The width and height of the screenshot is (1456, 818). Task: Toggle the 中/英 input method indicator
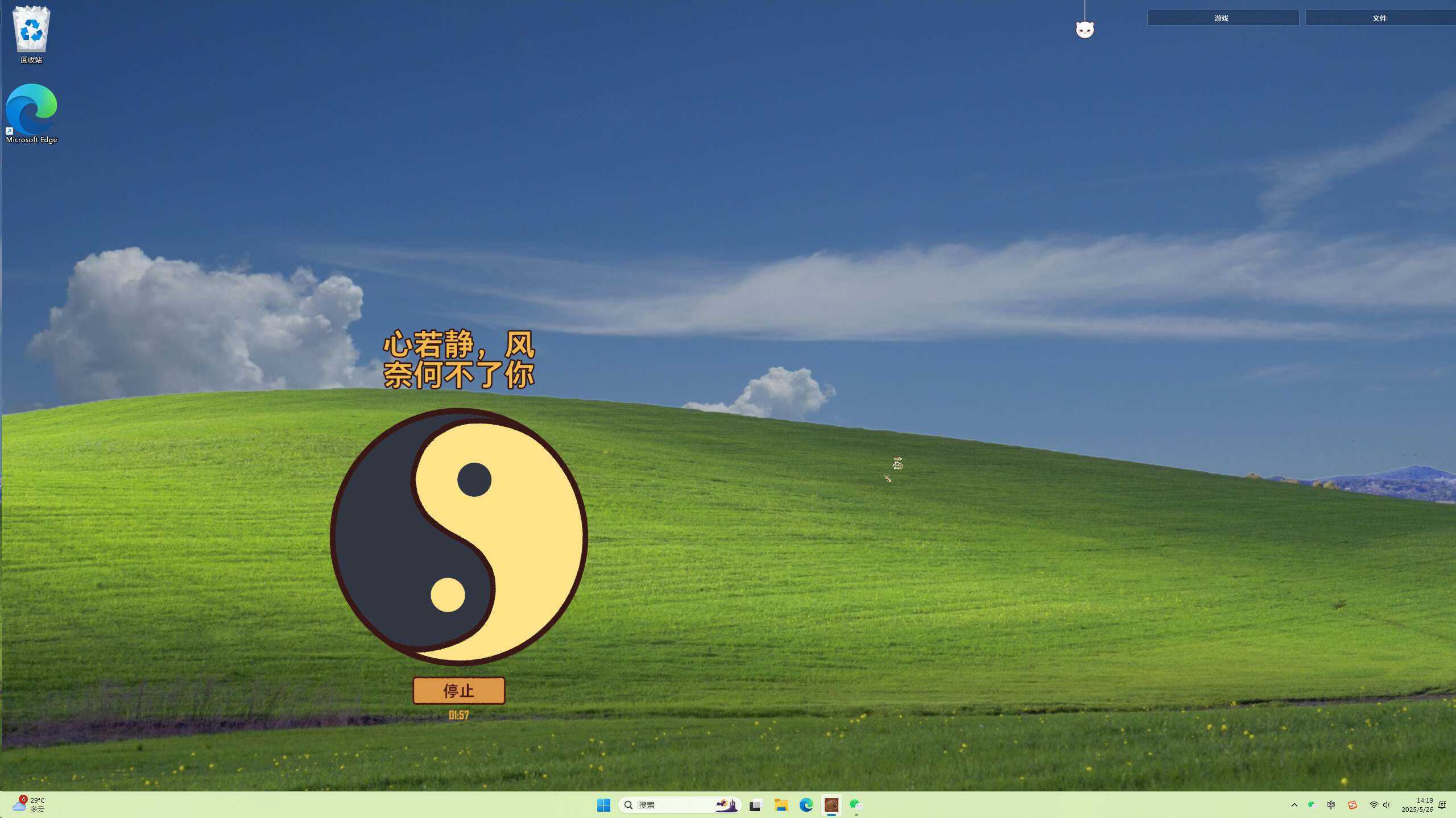tap(1331, 805)
